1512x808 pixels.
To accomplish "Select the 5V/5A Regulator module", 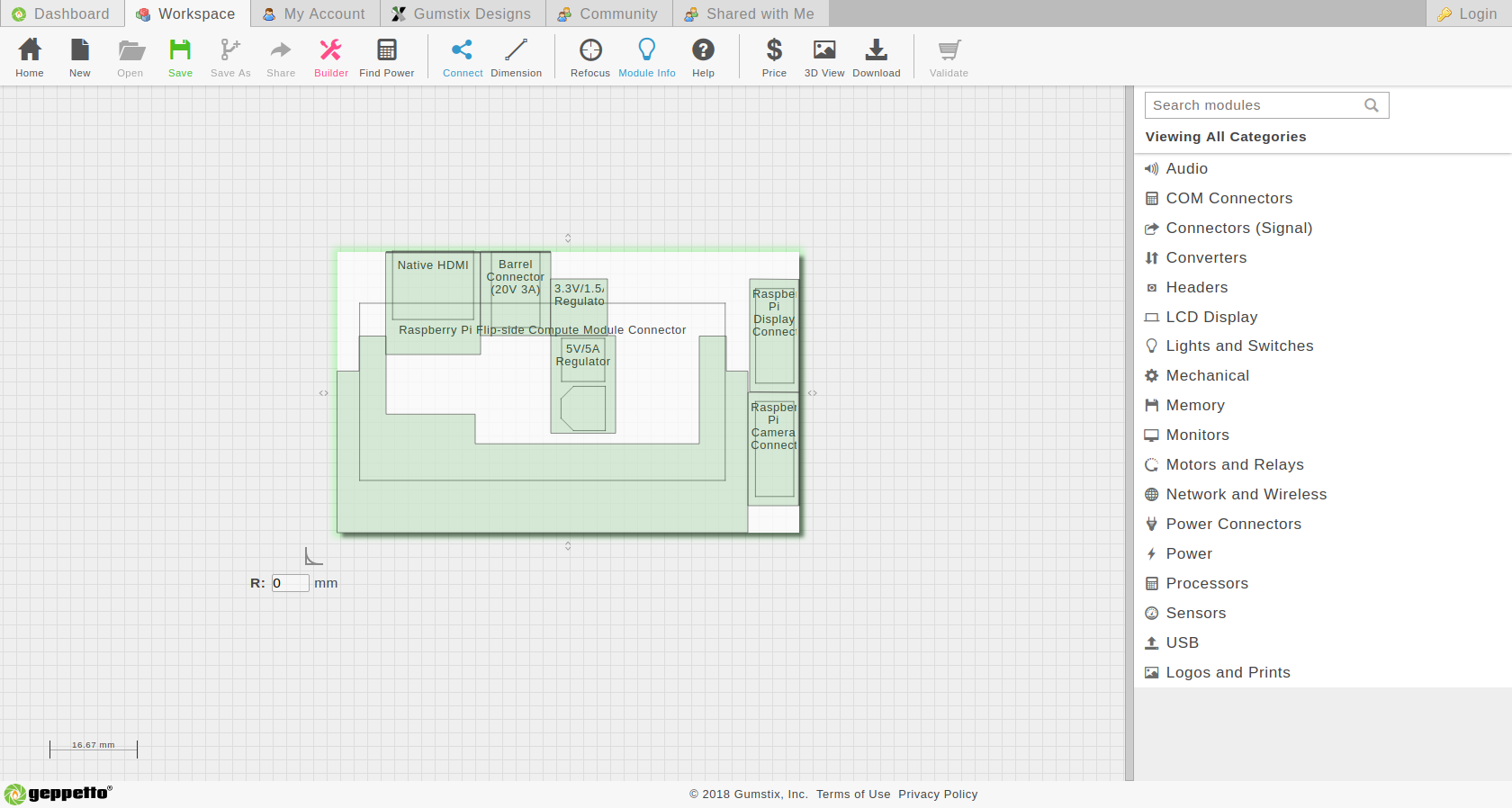I will point(583,385).
